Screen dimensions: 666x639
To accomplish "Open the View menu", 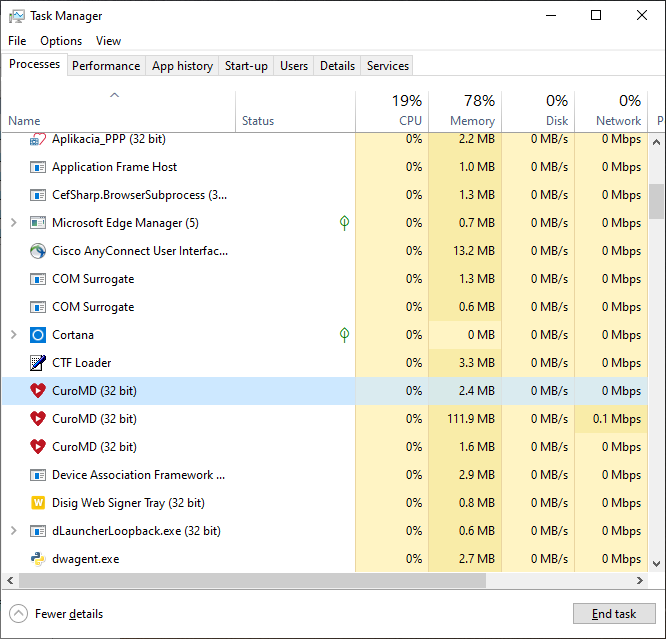I will pos(108,41).
